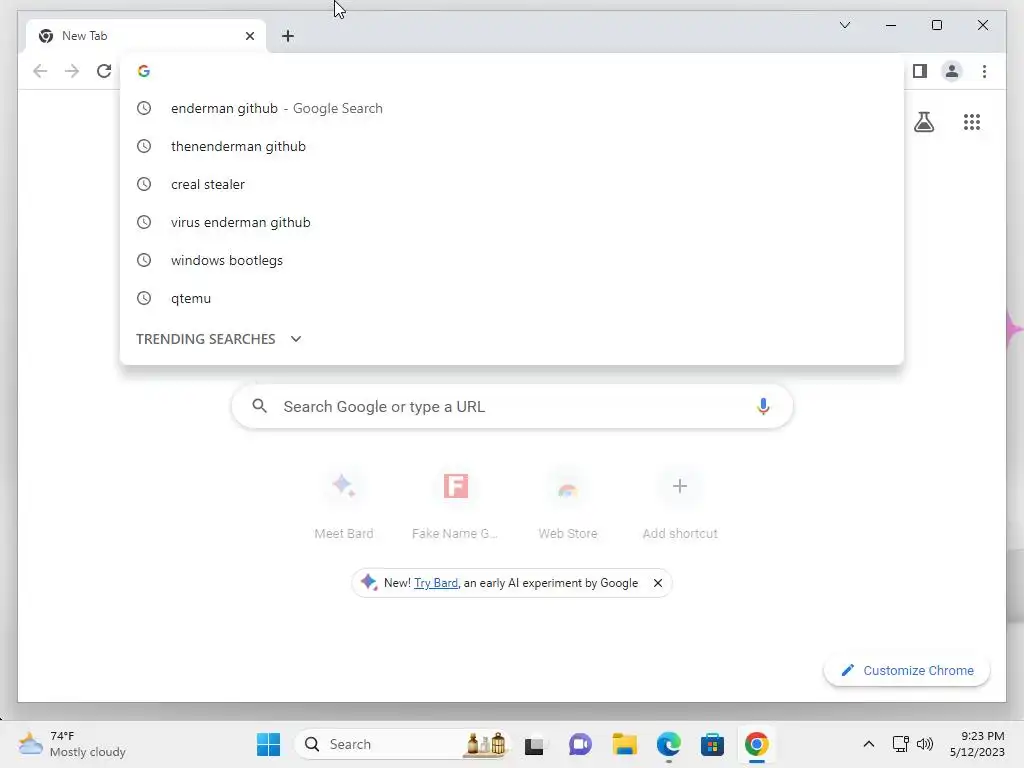
Task: Click the Chrome taskbar icon
Action: 756,744
